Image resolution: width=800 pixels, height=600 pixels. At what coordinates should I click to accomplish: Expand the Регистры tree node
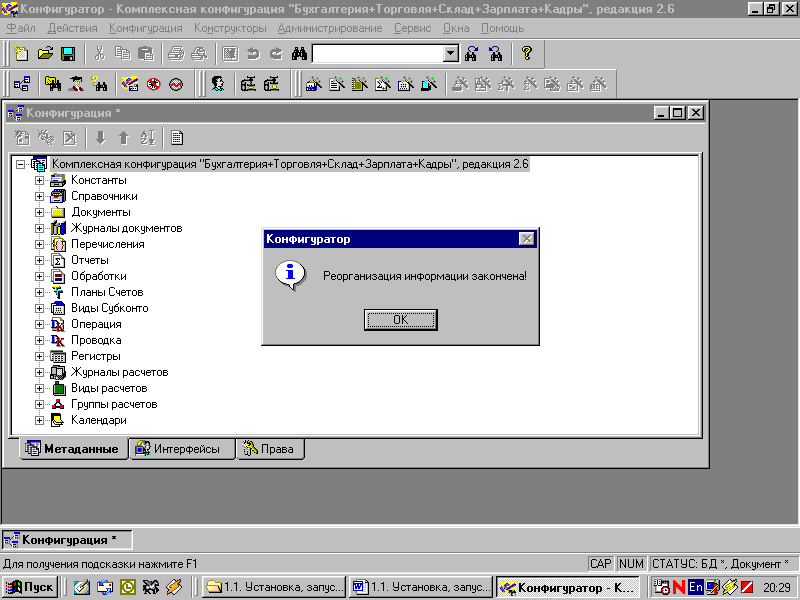[x=39, y=356]
